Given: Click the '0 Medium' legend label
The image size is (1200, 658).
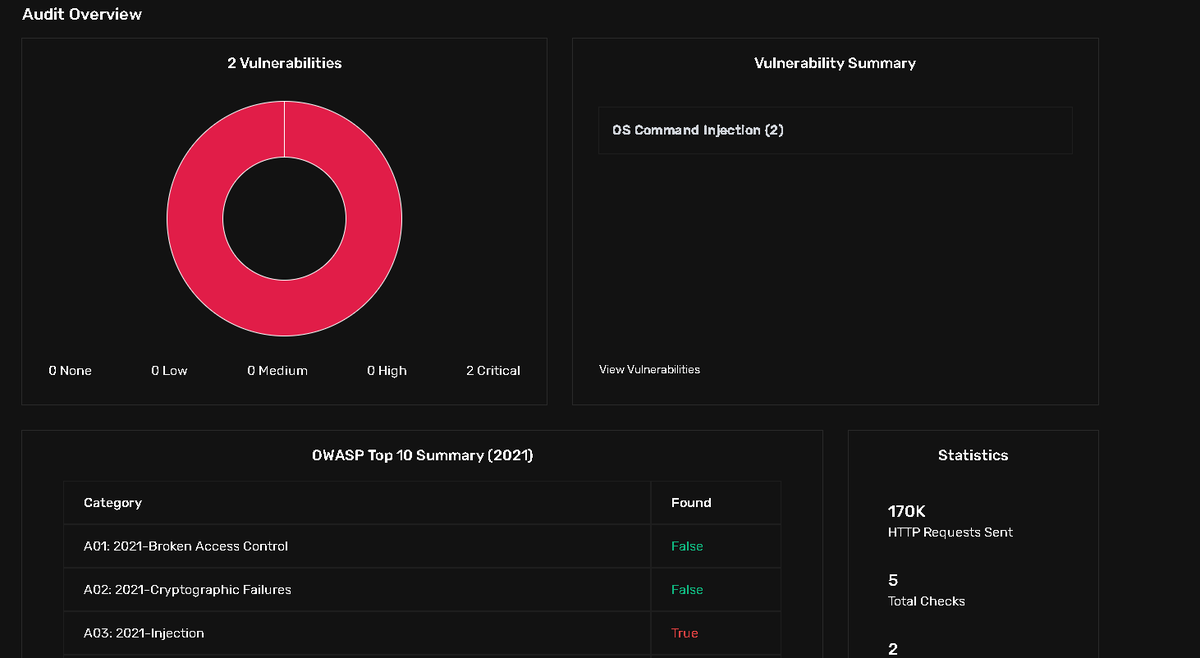Looking at the screenshot, I should [277, 371].
